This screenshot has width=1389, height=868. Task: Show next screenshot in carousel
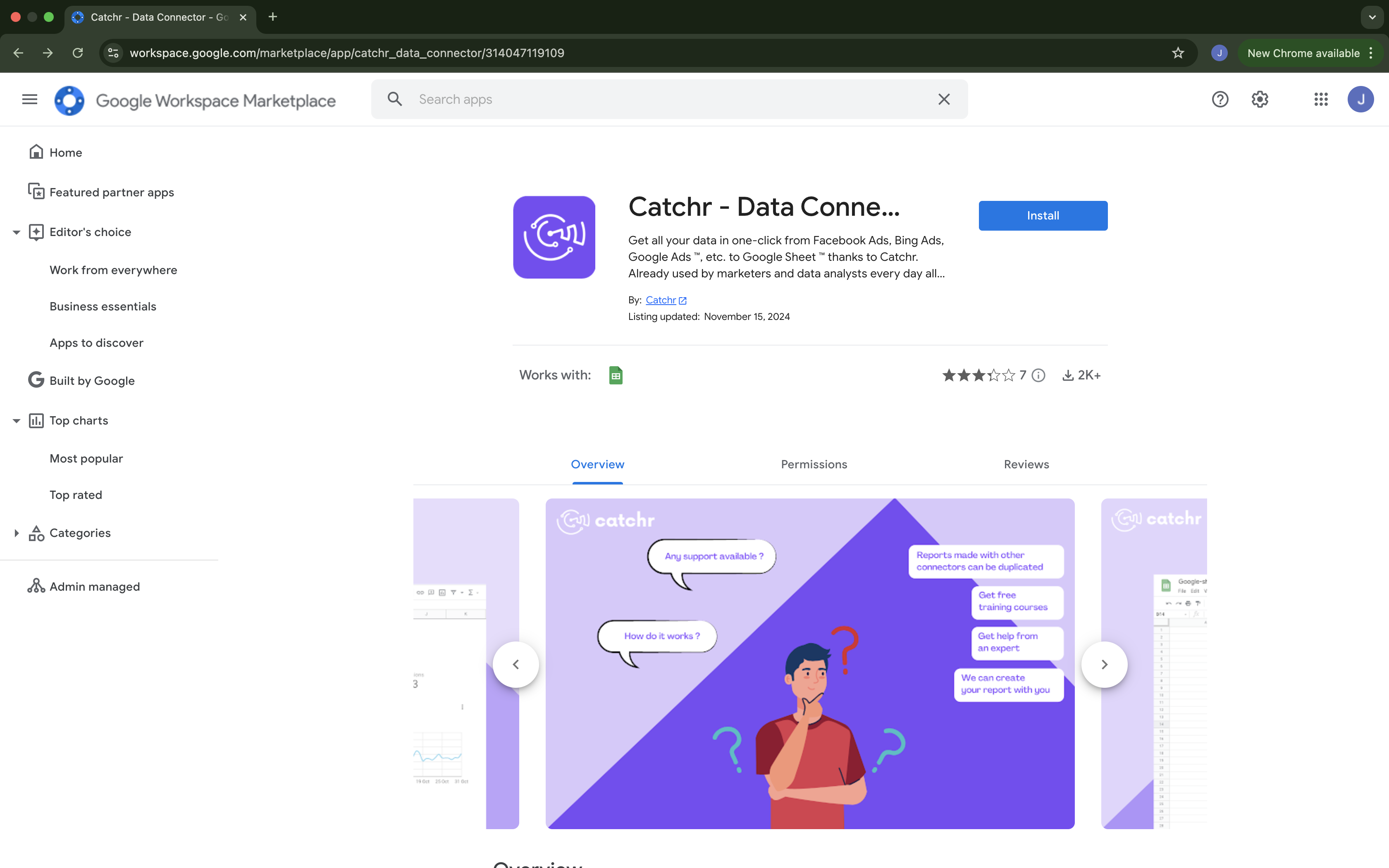(1104, 664)
